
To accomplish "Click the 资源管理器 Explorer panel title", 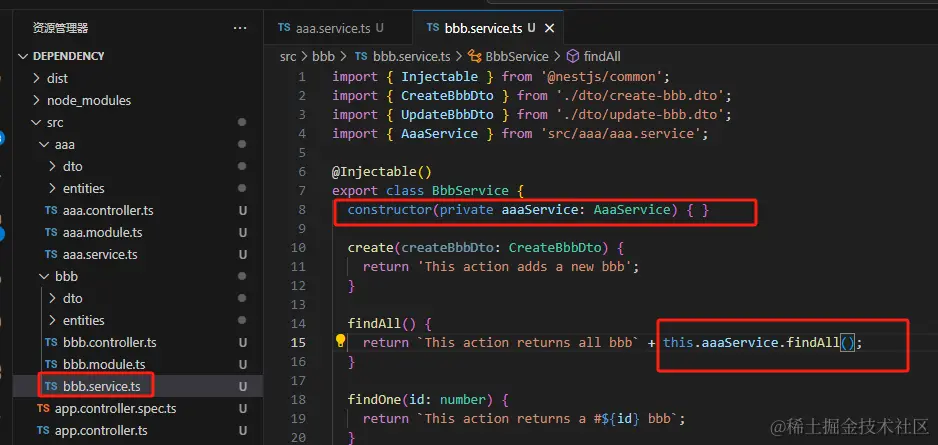I will [x=60, y=28].
